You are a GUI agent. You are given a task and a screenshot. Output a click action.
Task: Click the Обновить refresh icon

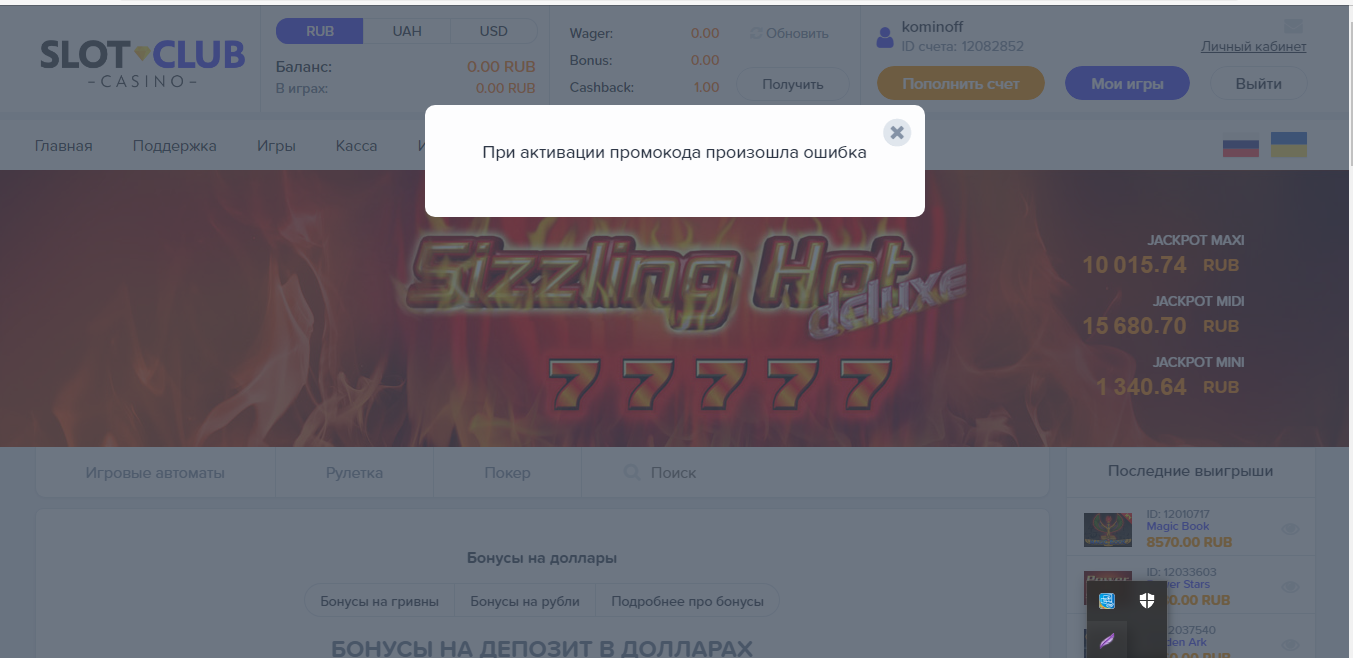(756, 33)
